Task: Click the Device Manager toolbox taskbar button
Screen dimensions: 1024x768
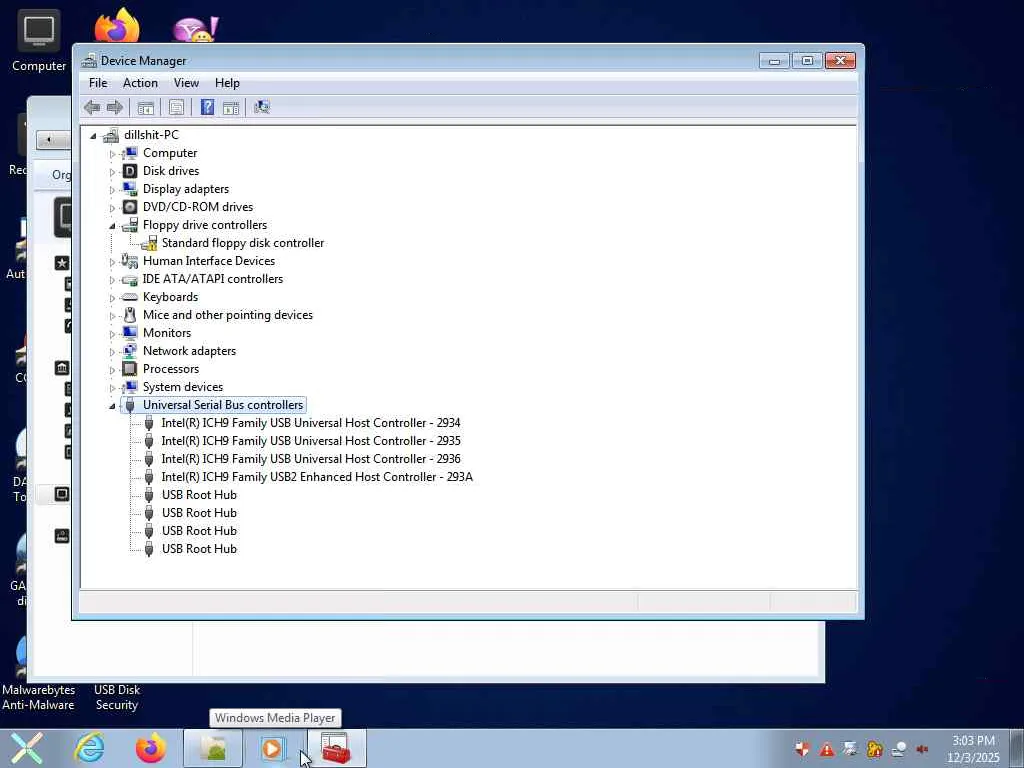Action: 336,748
